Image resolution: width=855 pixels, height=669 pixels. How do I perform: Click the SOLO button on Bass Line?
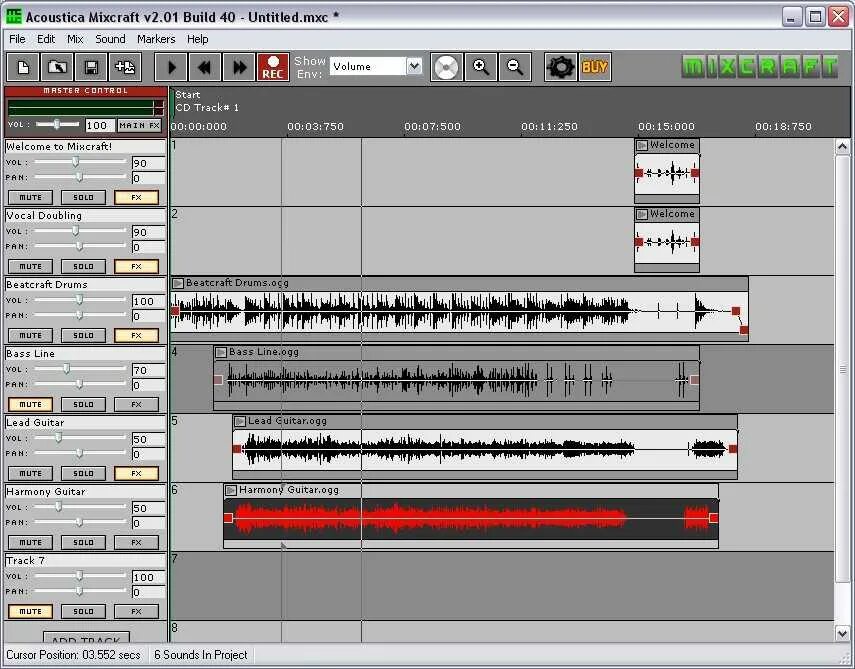83,405
